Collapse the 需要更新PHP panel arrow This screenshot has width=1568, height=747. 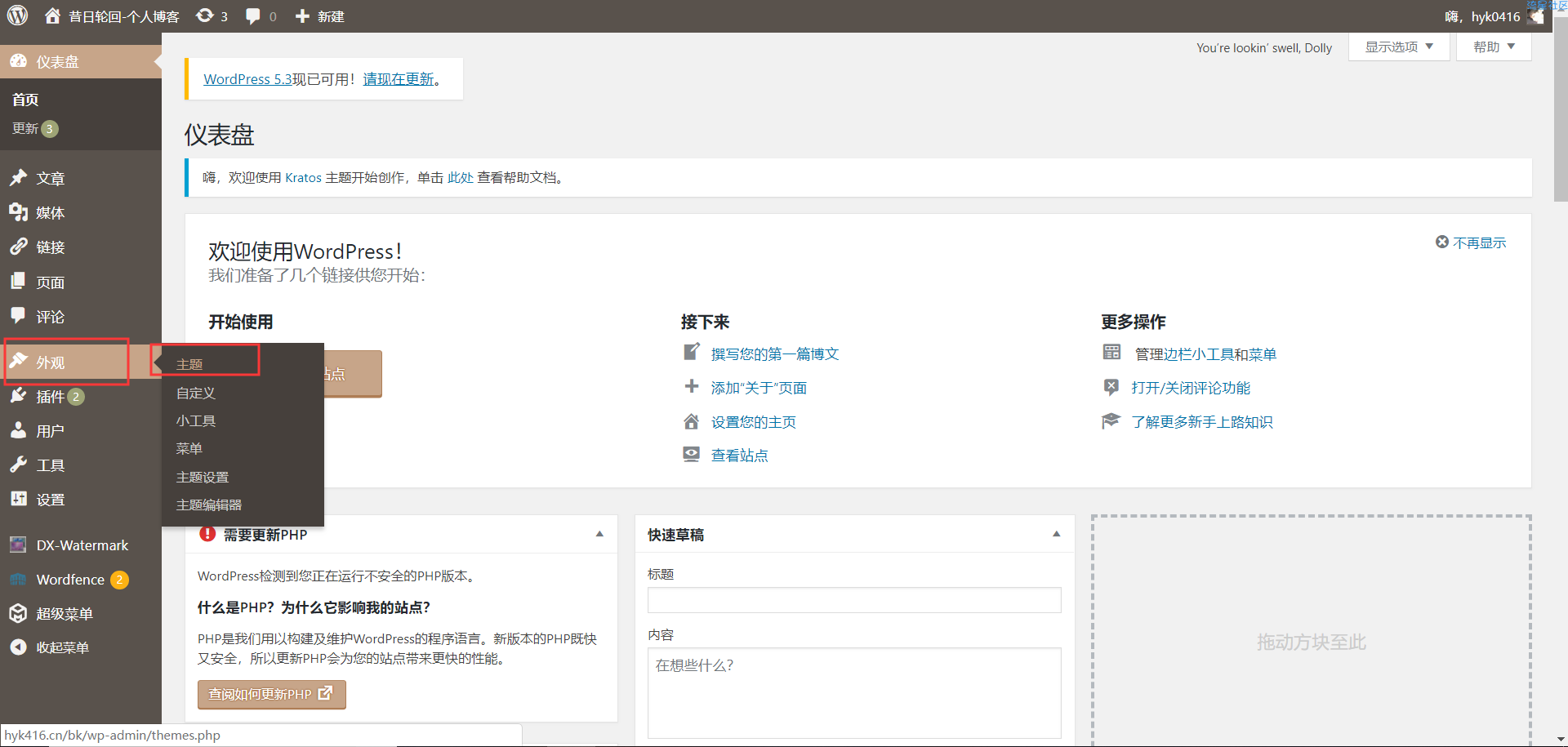click(x=599, y=534)
